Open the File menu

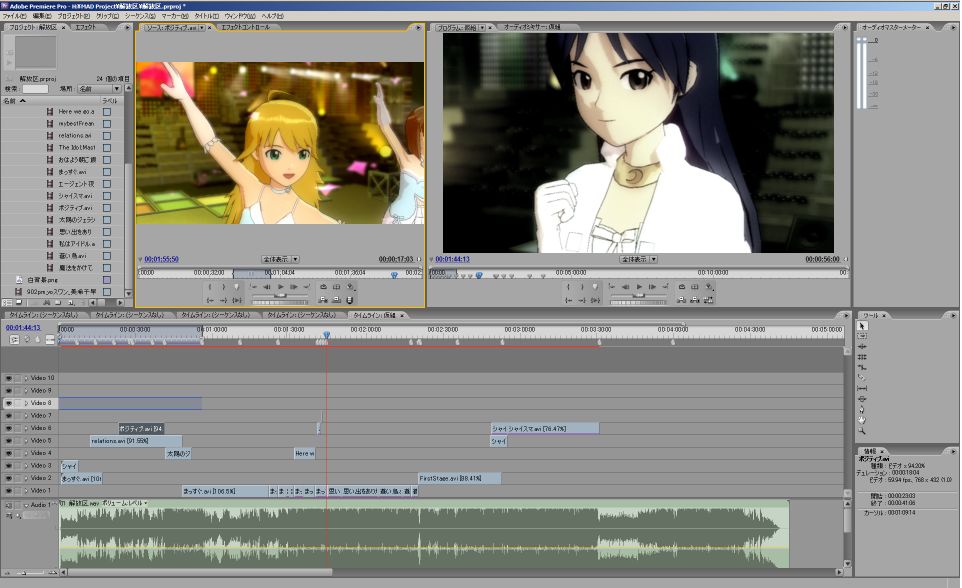click(x=15, y=16)
